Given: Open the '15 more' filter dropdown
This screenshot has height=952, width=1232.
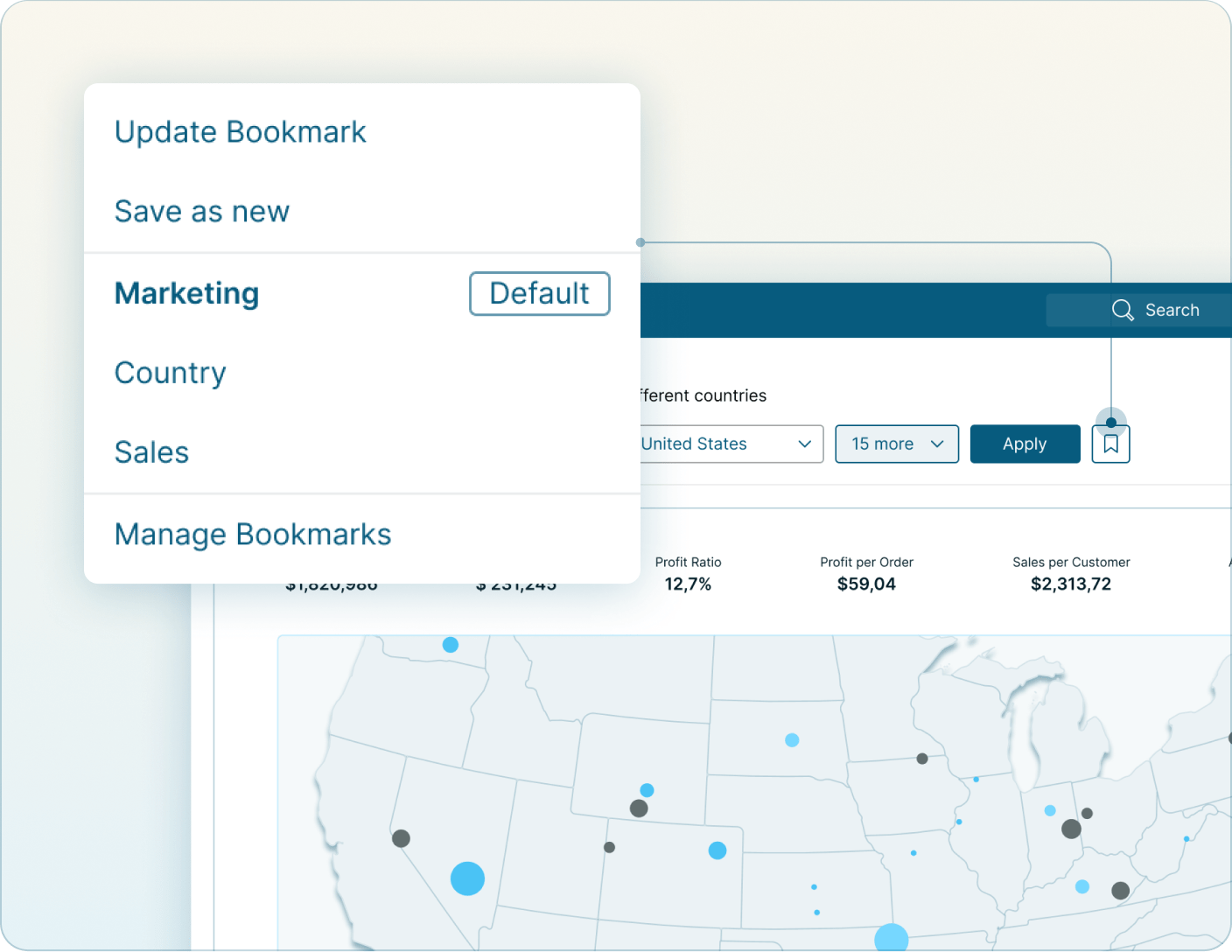Looking at the screenshot, I should pos(897,444).
